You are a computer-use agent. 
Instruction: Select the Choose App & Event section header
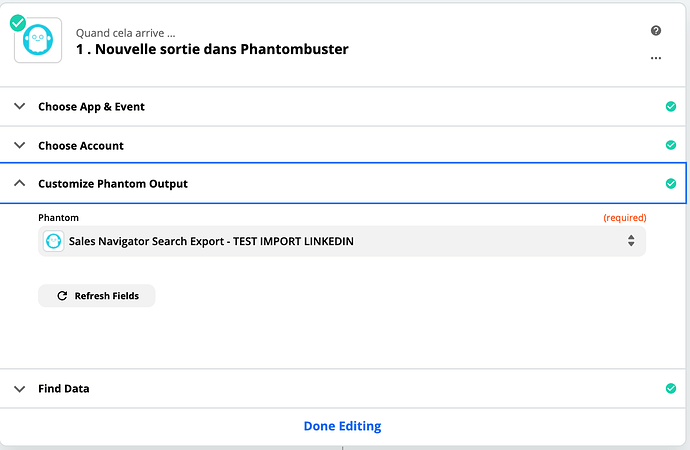343,106
